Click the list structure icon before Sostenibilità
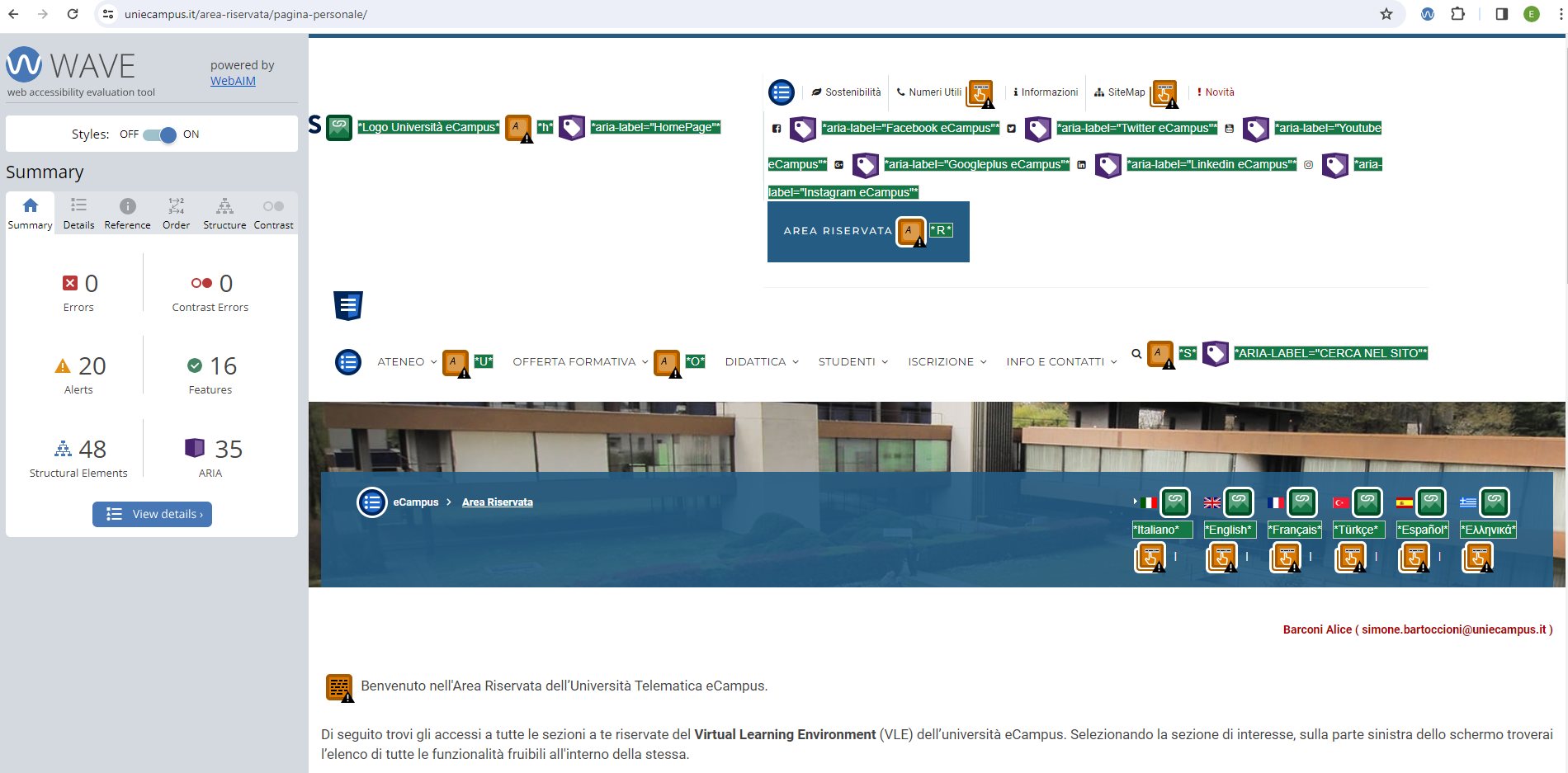Viewport: 1568px width, 773px height. 782,92
